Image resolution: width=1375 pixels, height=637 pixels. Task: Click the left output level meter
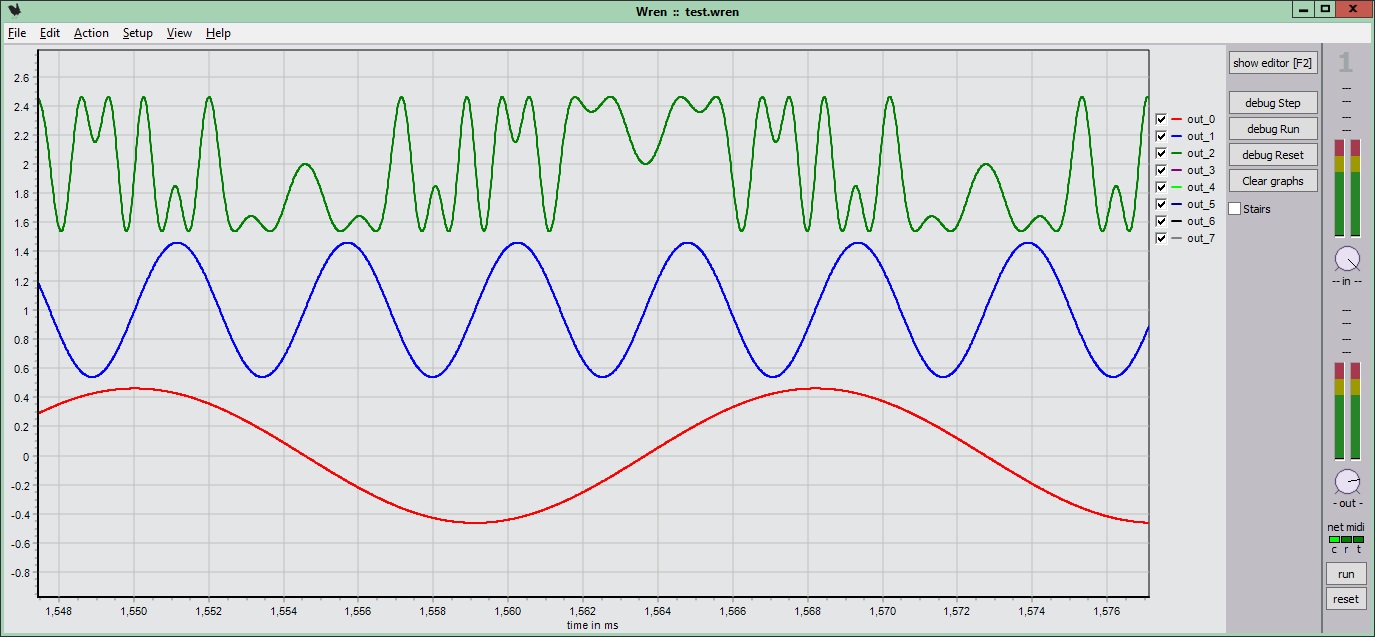tap(1339, 410)
